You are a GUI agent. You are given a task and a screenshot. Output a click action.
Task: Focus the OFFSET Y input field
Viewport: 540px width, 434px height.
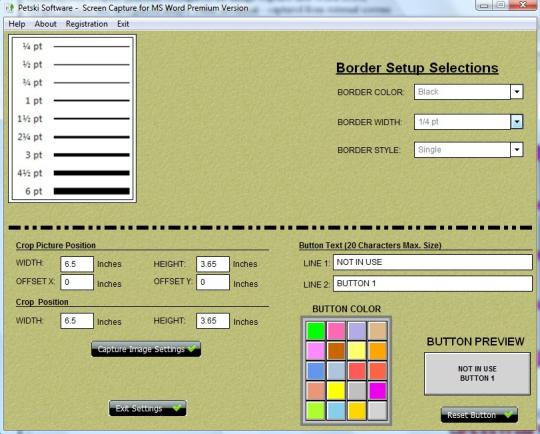tap(213, 282)
